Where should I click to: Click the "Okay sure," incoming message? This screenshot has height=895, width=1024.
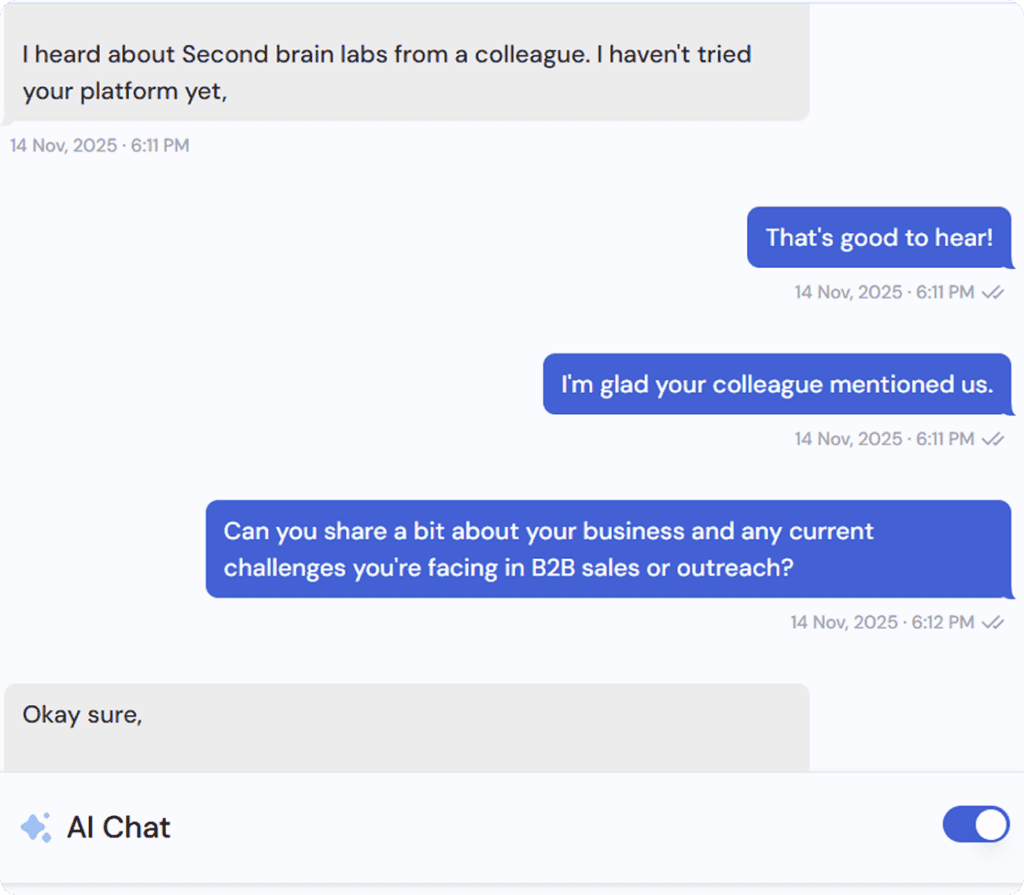pos(405,726)
